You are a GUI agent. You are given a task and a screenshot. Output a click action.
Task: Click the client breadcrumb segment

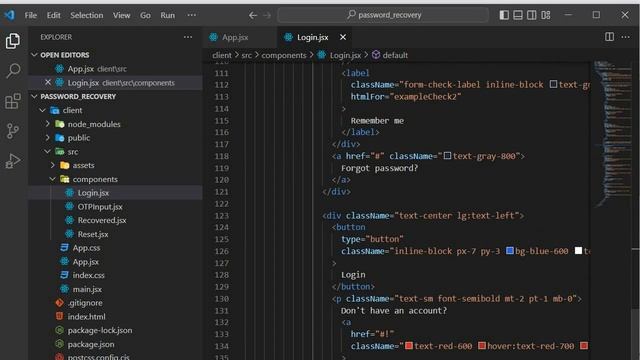222,55
